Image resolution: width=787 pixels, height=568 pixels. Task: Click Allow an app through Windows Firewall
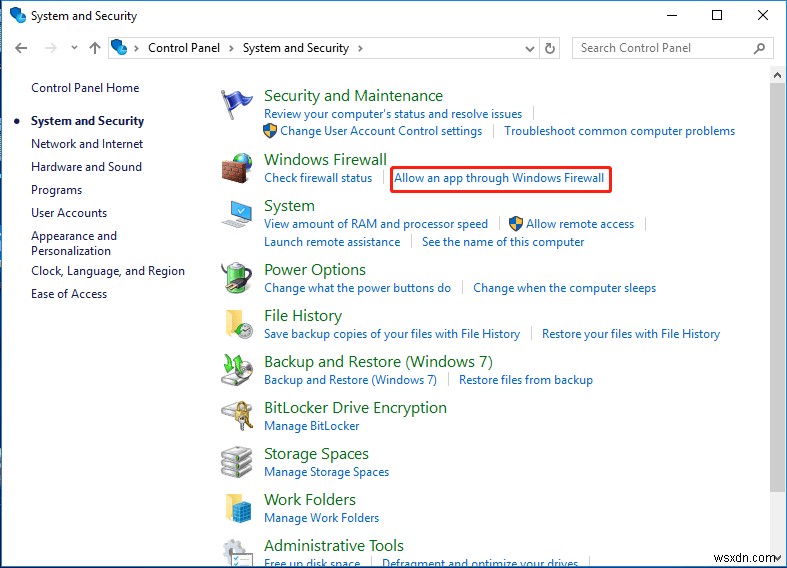[499, 178]
